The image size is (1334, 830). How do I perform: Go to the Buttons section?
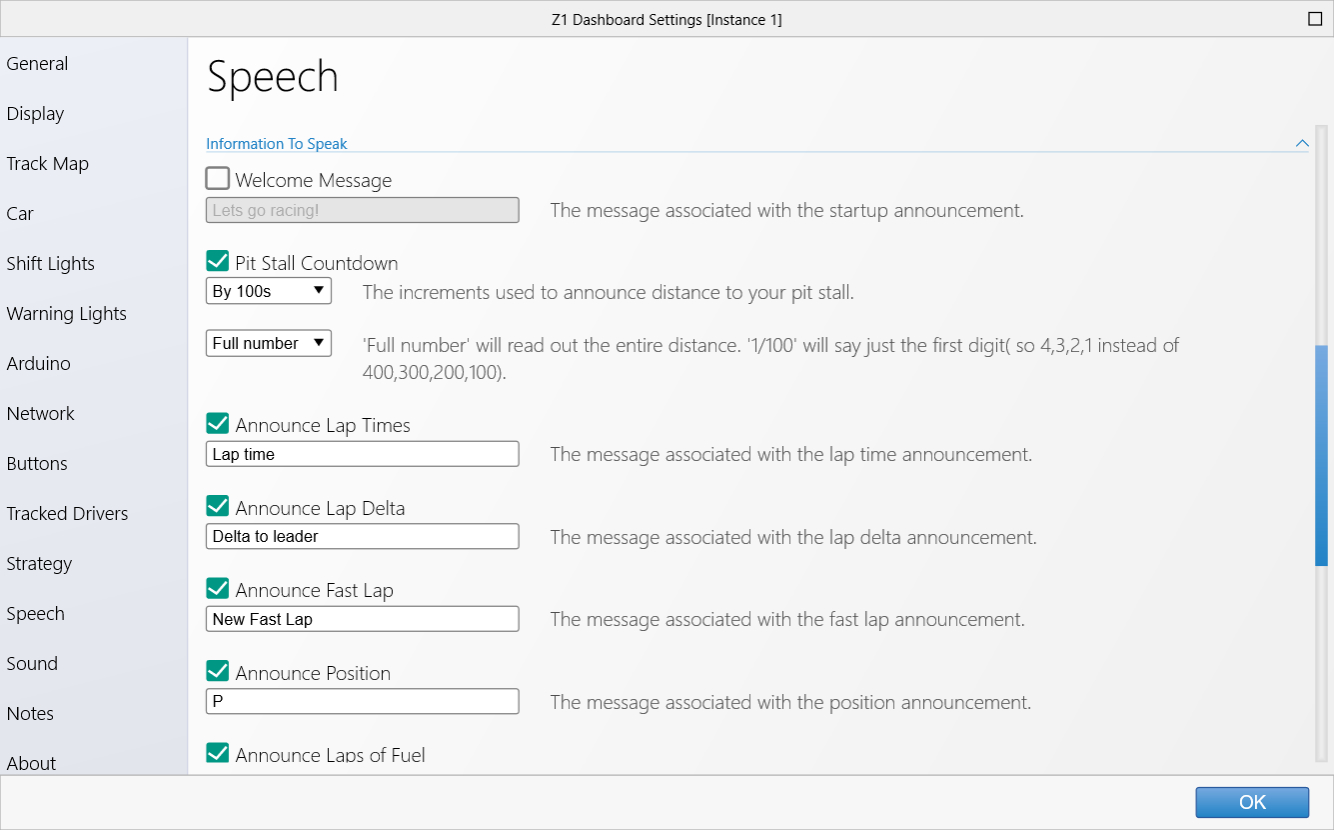tap(37, 464)
